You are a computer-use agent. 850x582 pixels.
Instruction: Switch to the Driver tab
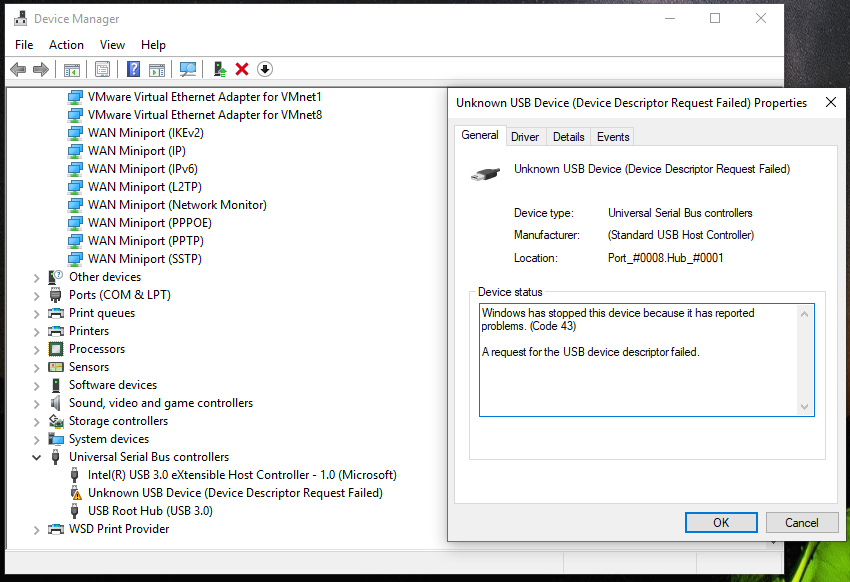(x=525, y=137)
